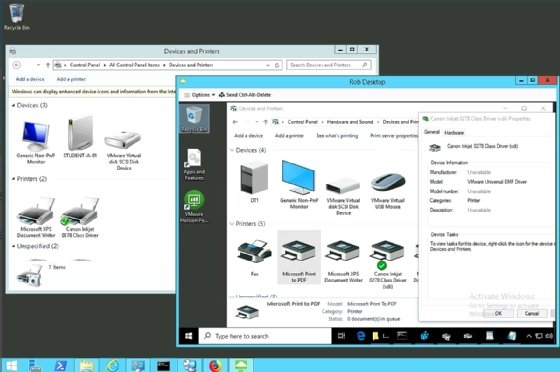This screenshot has height=372, width=560.
Task: Select Generic Non-PnP Monitor in host Devices and Printers
Action: [x=35, y=142]
